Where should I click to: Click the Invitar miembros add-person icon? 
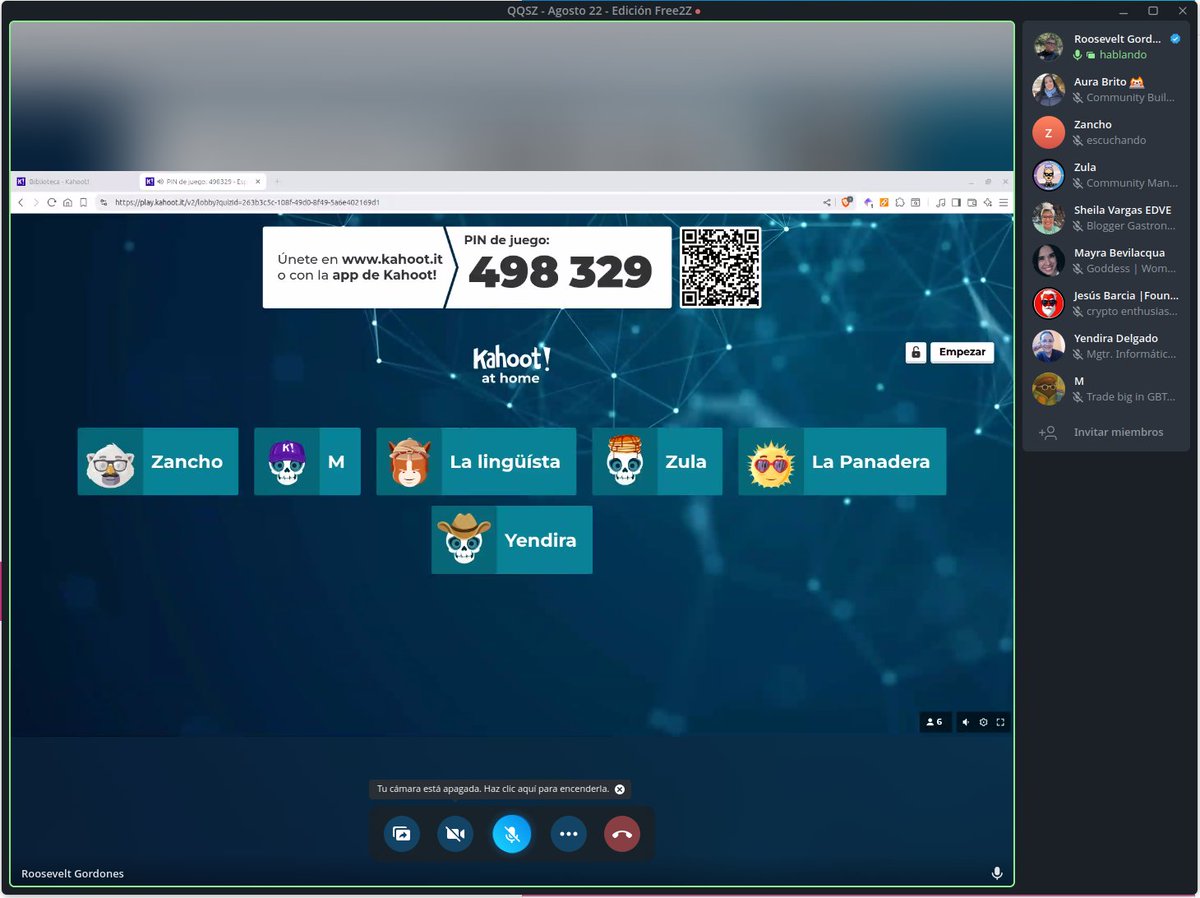coord(1048,432)
